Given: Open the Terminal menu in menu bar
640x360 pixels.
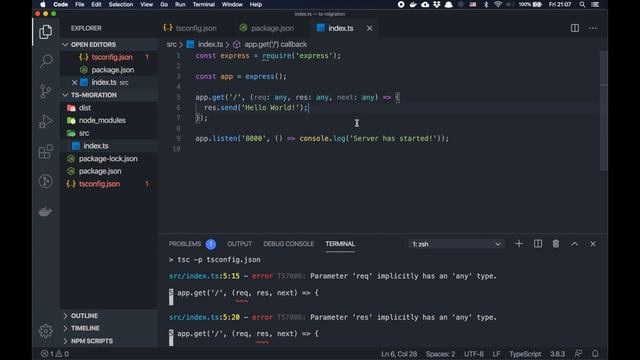Looking at the screenshot, I should point(204,4).
